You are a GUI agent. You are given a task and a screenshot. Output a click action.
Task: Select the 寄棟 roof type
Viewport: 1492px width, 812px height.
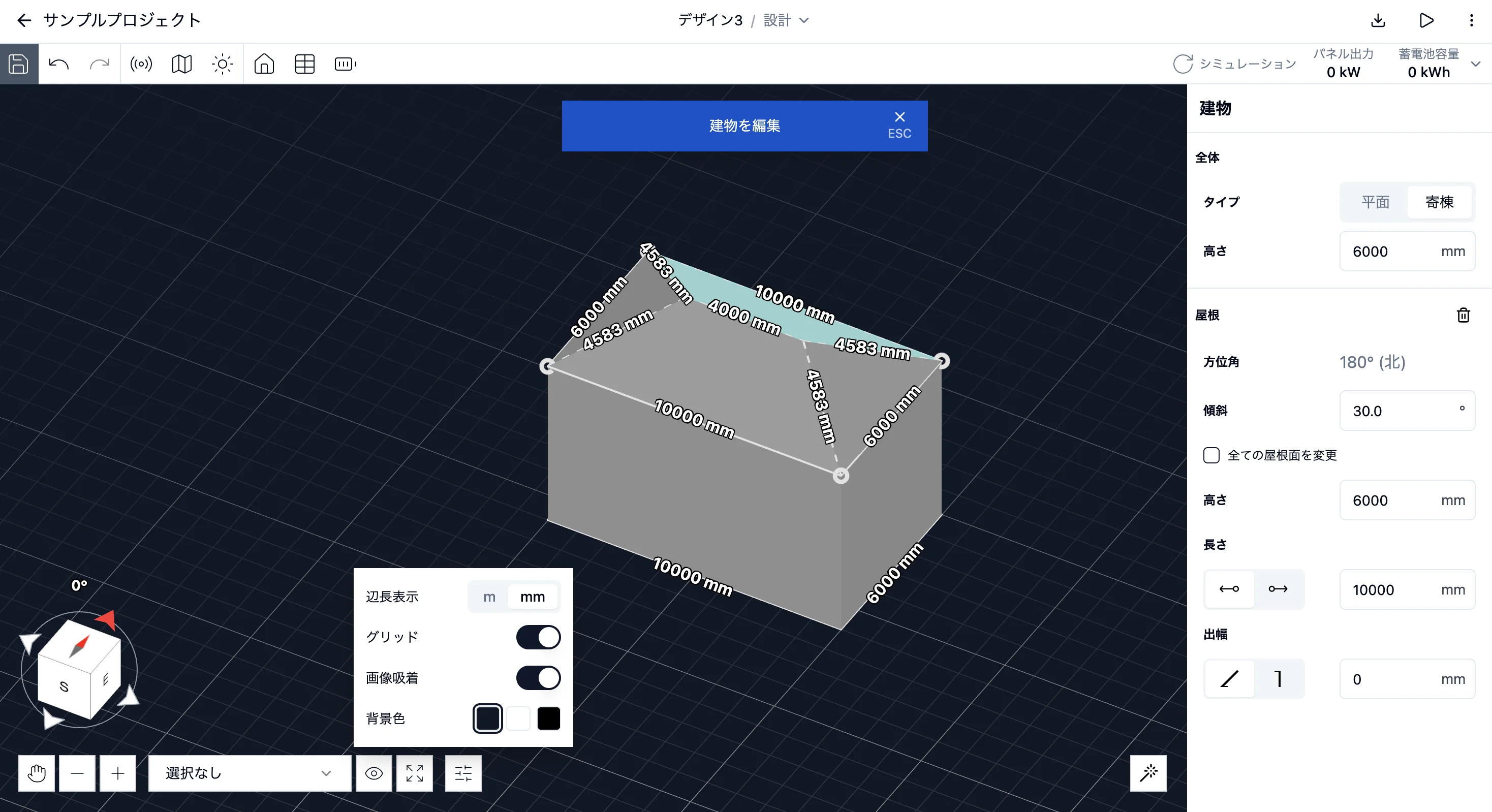click(1439, 202)
